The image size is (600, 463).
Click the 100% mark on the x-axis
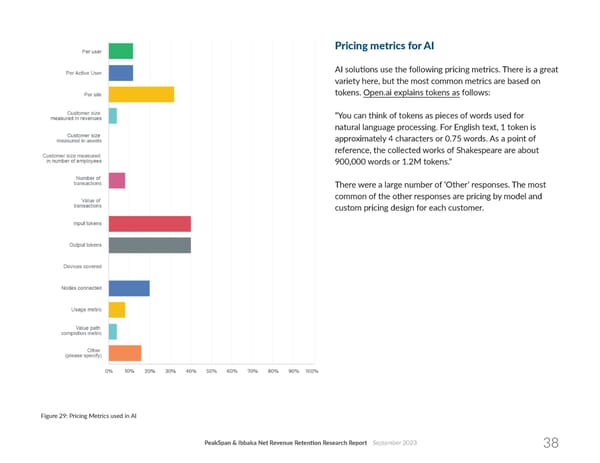click(x=311, y=371)
